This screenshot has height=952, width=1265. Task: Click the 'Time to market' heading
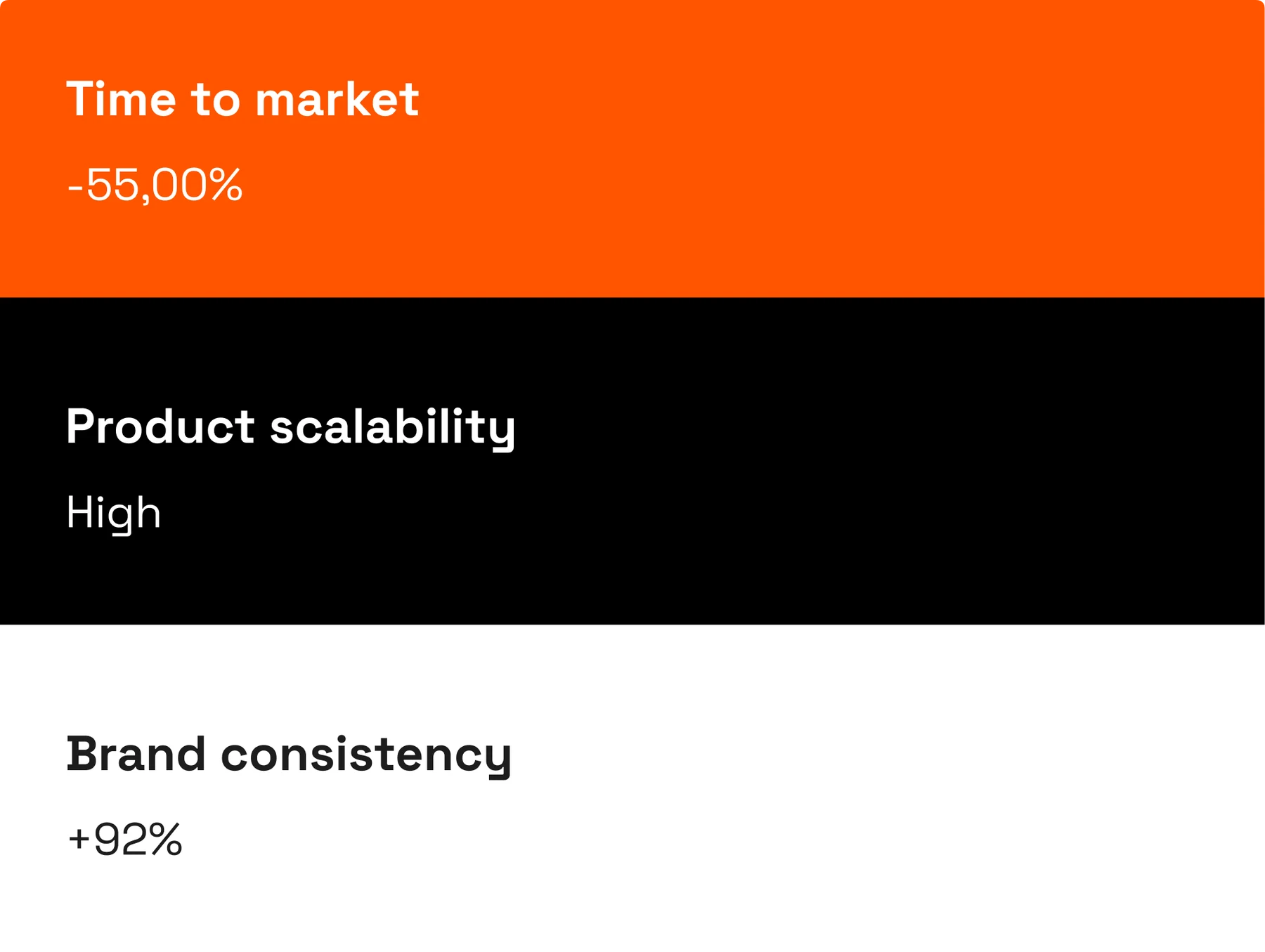pos(242,98)
